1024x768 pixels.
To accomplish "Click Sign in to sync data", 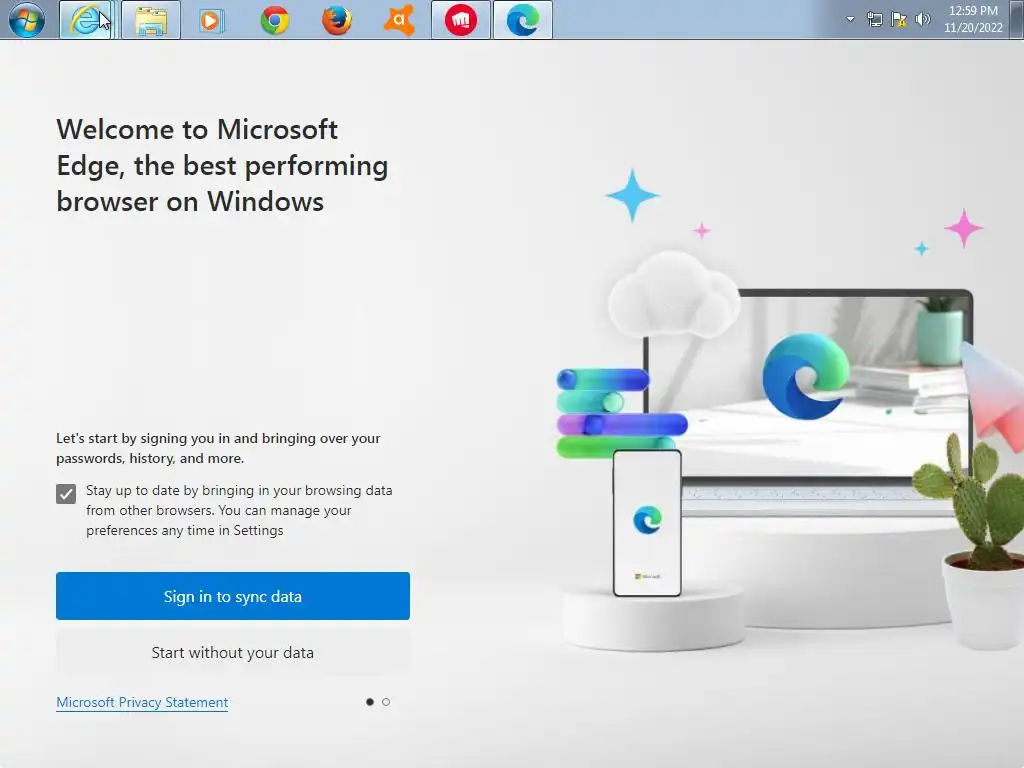I will tap(233, 596).
